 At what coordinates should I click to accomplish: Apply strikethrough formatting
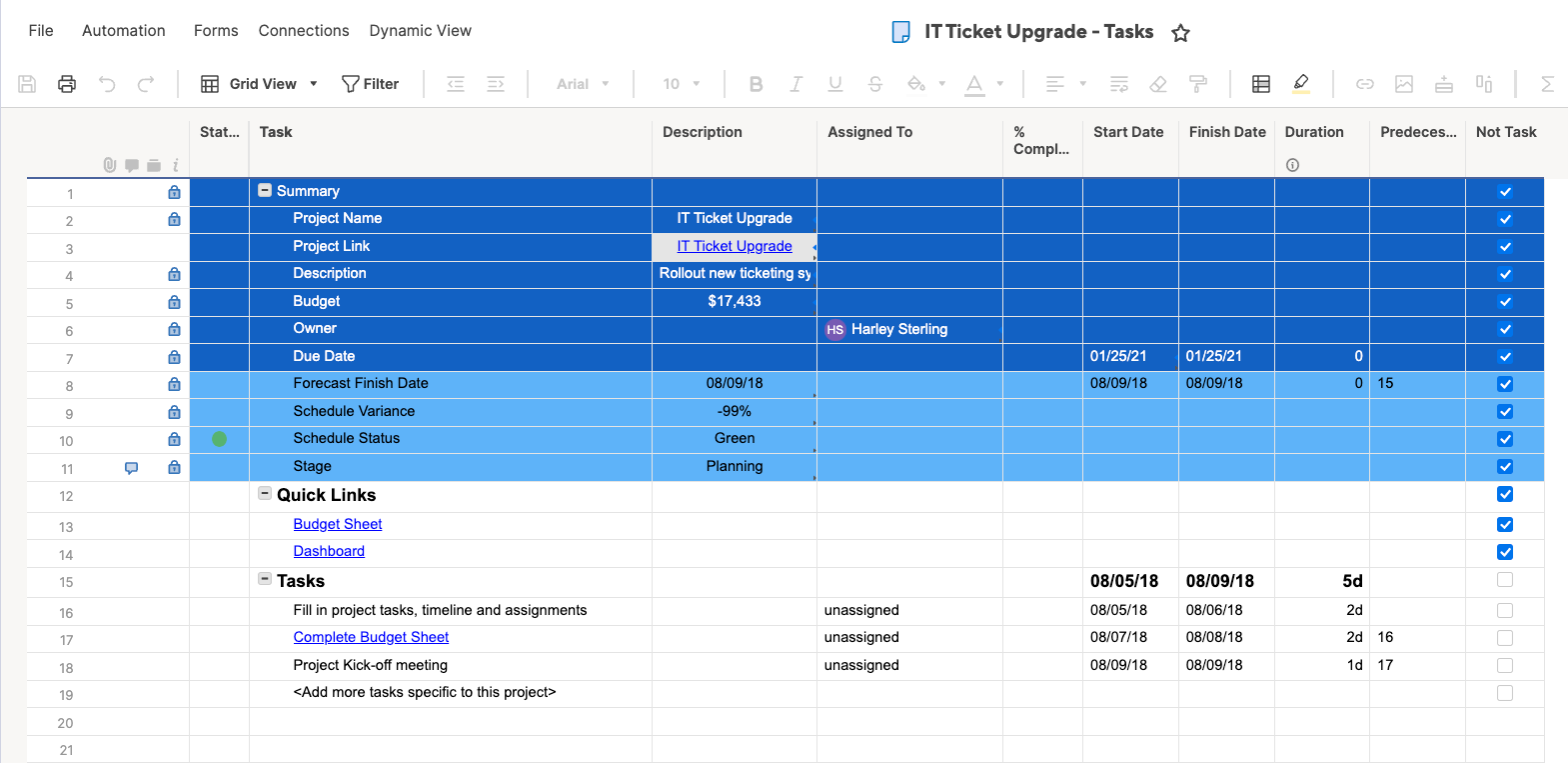875,84
